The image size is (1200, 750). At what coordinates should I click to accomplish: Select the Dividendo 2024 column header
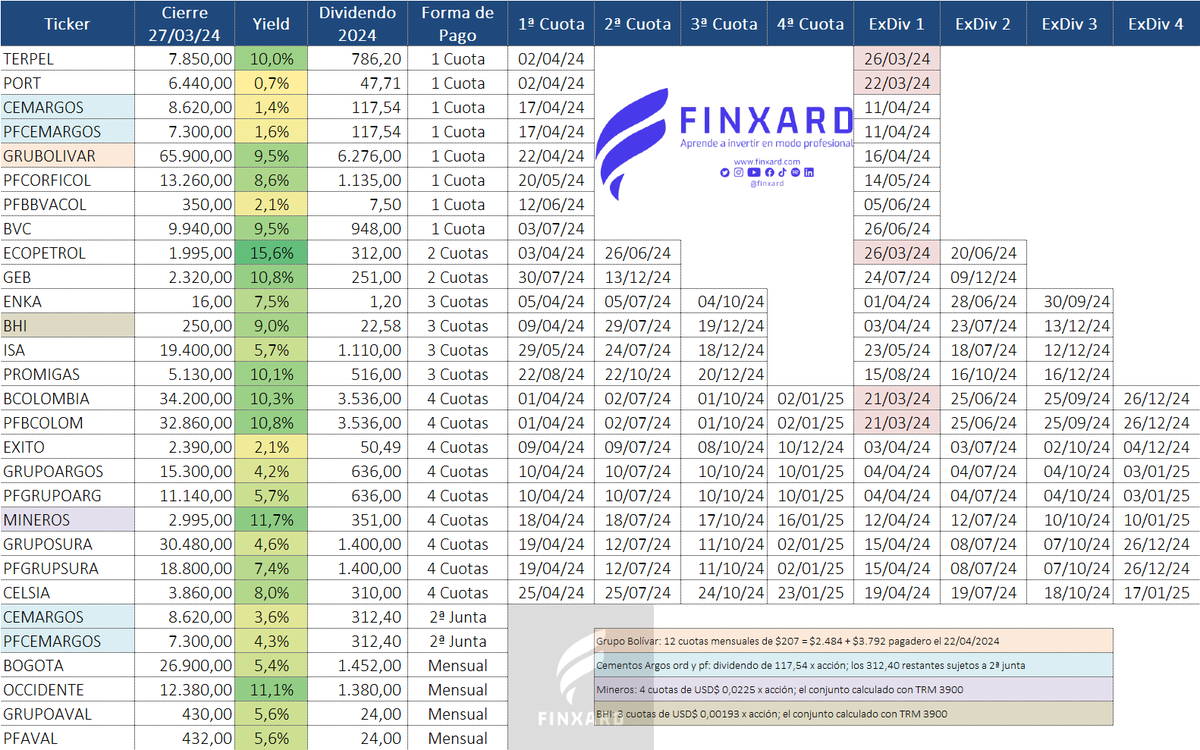pos(357,23)
